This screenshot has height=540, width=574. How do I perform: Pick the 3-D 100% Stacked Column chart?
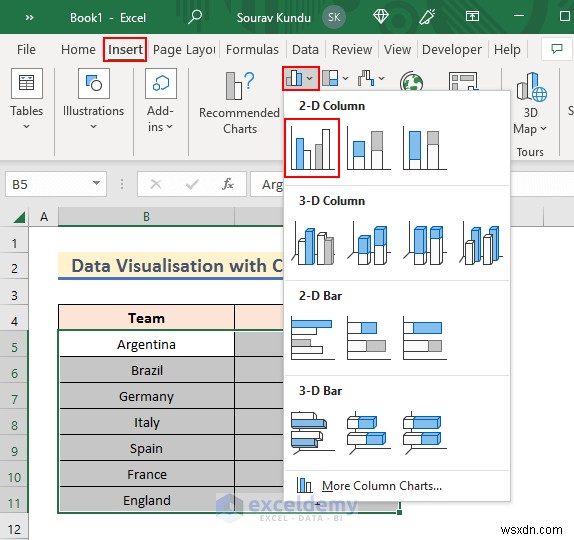(425, 244)
